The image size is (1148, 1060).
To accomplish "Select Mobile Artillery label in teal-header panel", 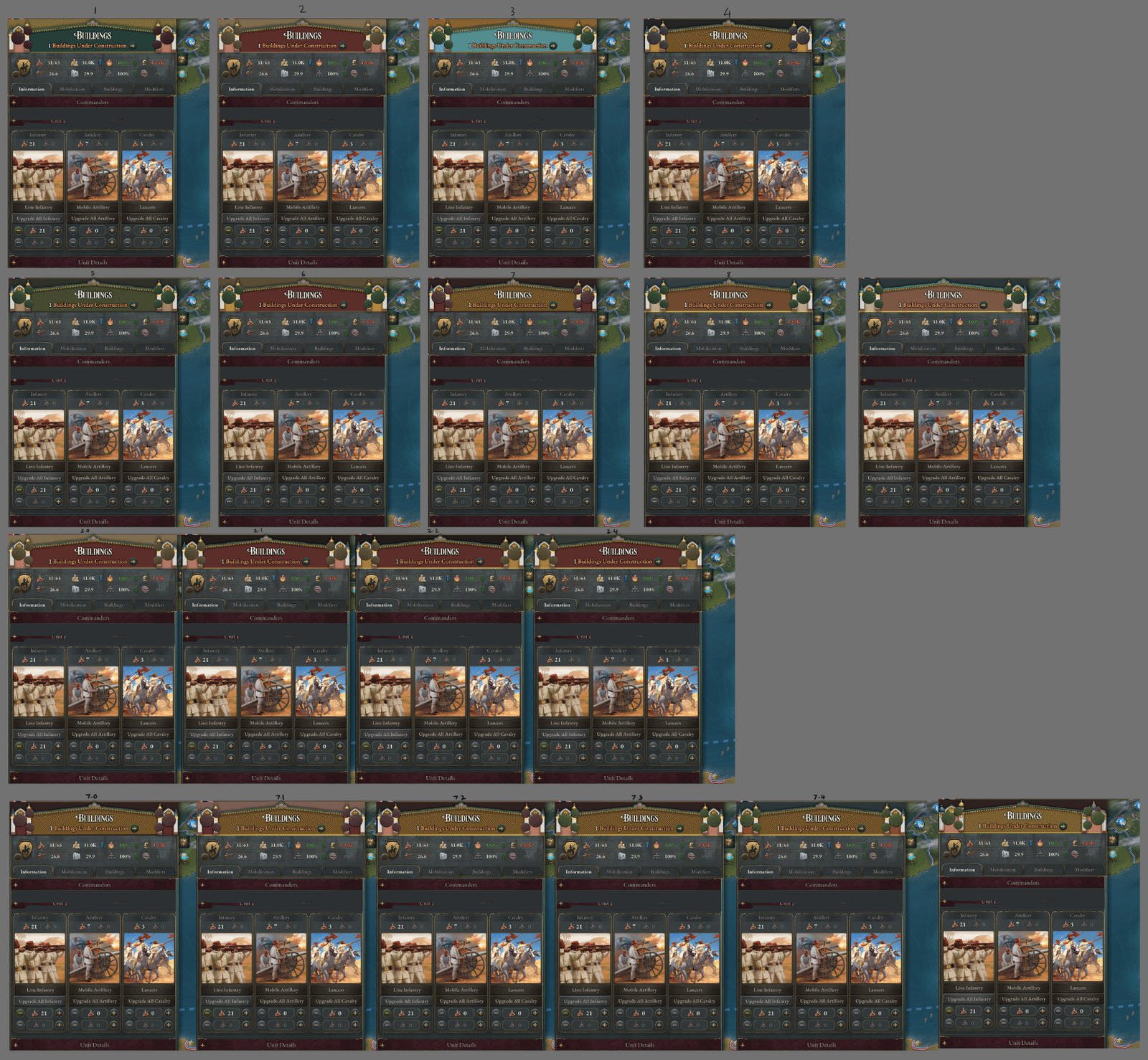I will pos(513,207).
